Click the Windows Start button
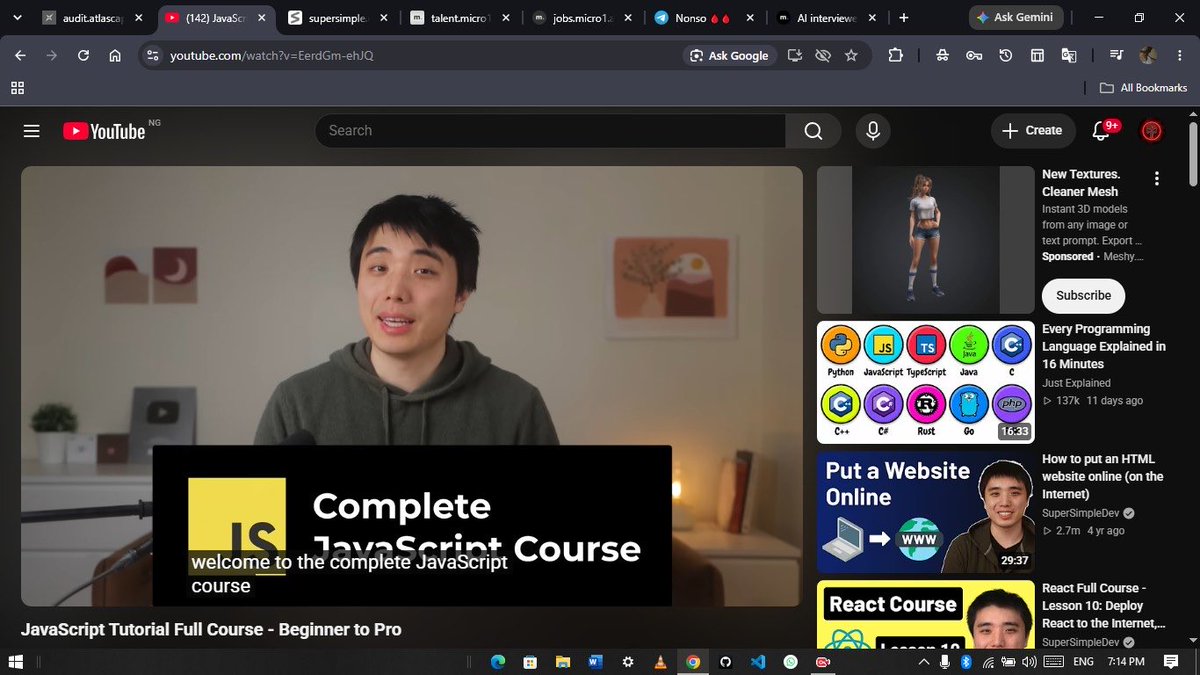The image size is (1200, 675). [x=15, y=662]
